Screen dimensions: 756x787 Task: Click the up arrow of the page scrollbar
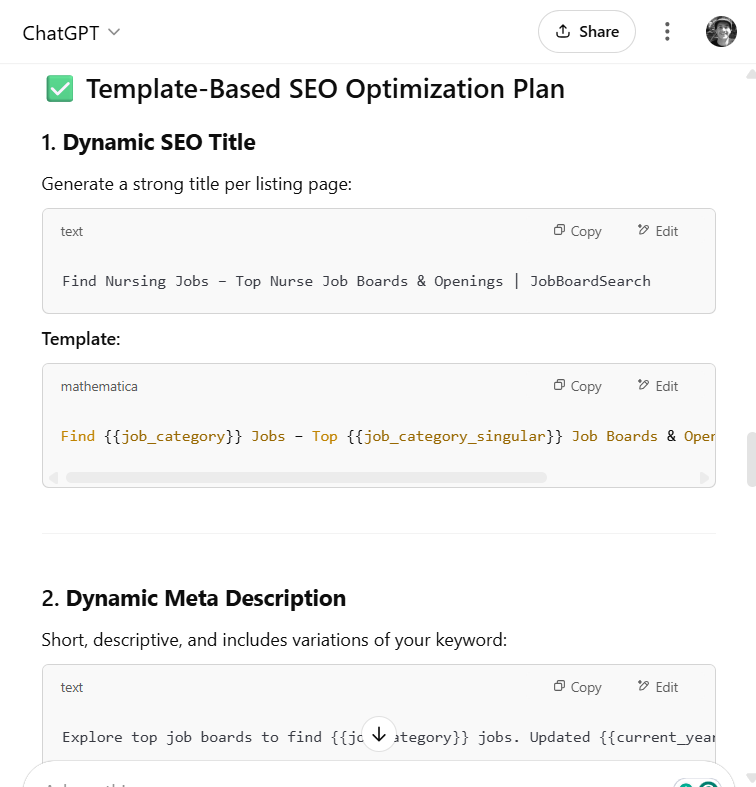(750, 73)
